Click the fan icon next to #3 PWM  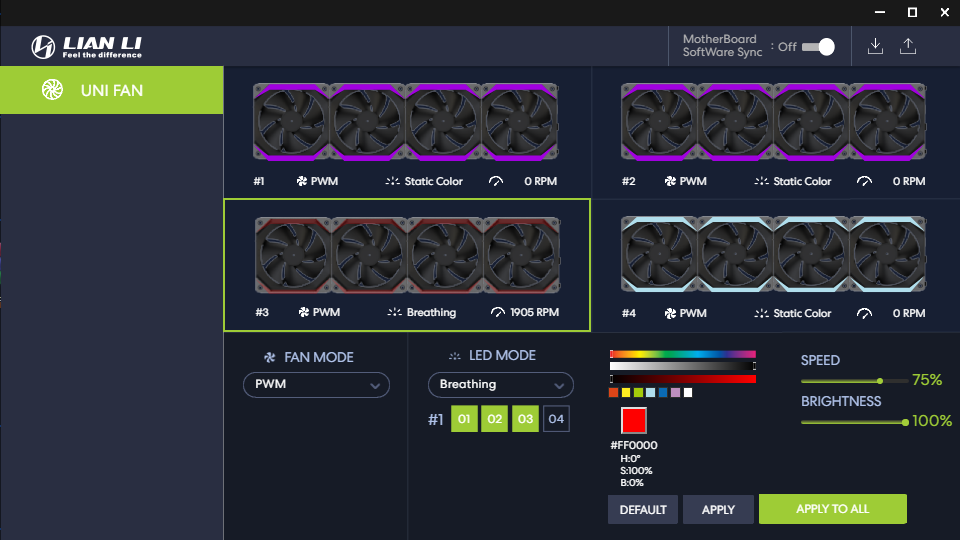[304, 312]
